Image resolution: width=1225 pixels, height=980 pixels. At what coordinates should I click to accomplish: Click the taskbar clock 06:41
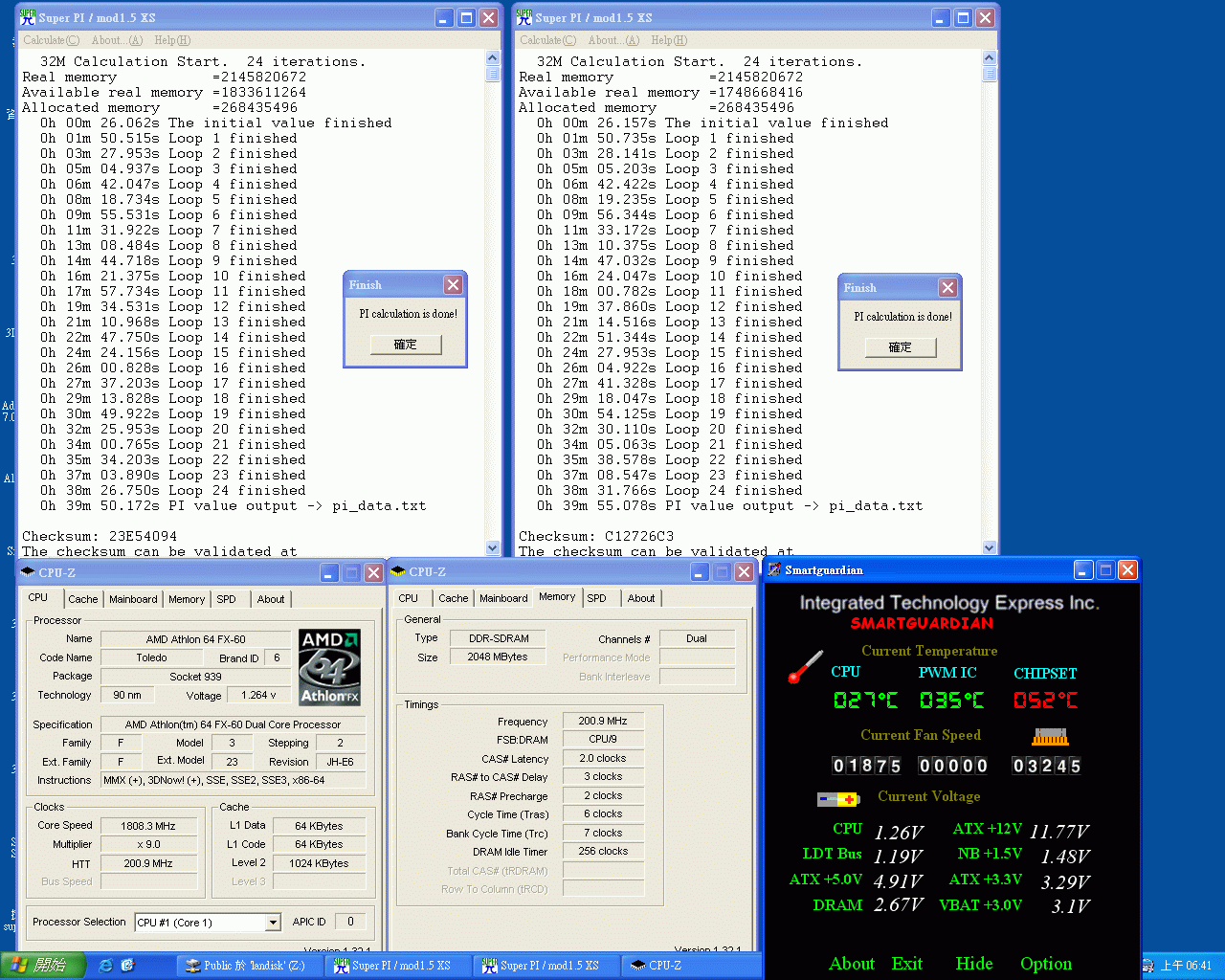pyautogui.click(x=1187, y=966)
